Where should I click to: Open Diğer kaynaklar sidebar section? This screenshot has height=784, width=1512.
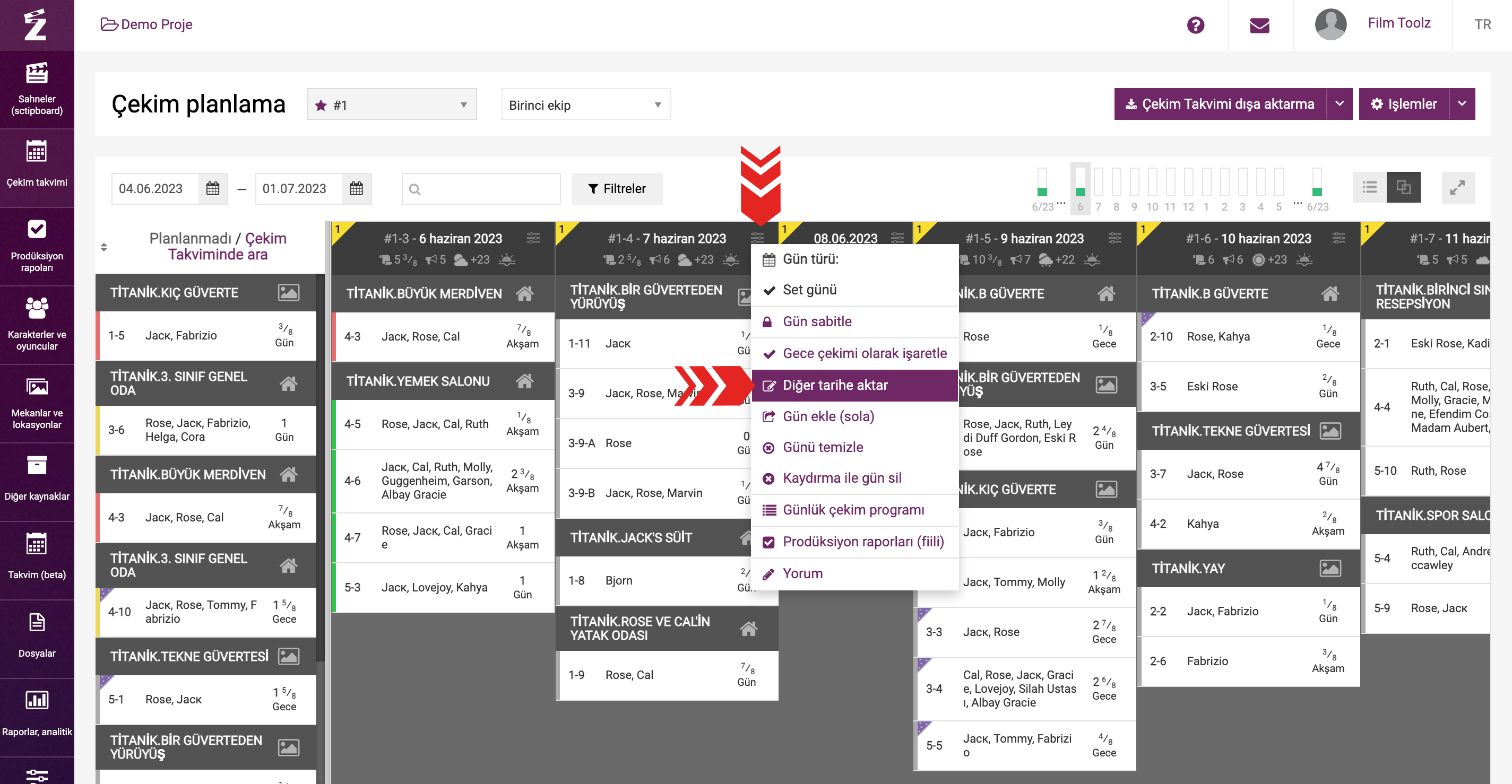coord(37,482)
